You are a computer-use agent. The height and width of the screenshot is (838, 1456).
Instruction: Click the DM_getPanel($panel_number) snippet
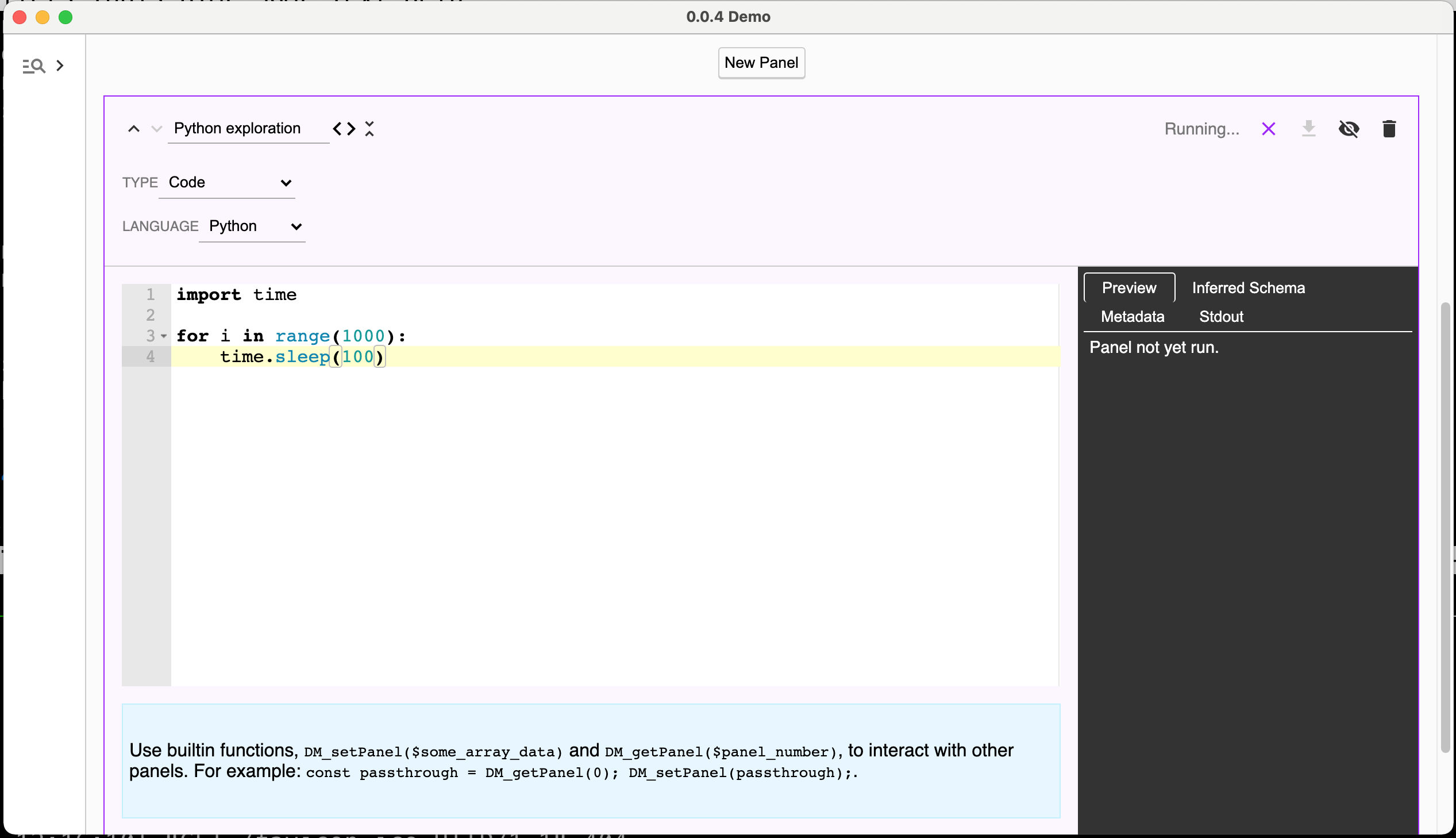pos(722,752)
